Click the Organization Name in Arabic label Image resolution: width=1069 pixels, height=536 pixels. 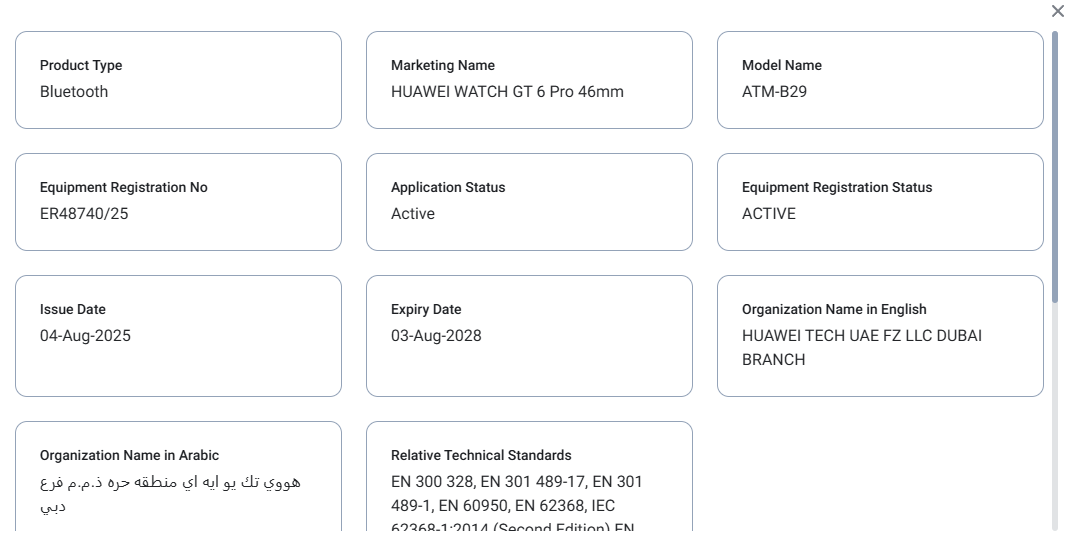pyautogui.click(x=129, y=455)
